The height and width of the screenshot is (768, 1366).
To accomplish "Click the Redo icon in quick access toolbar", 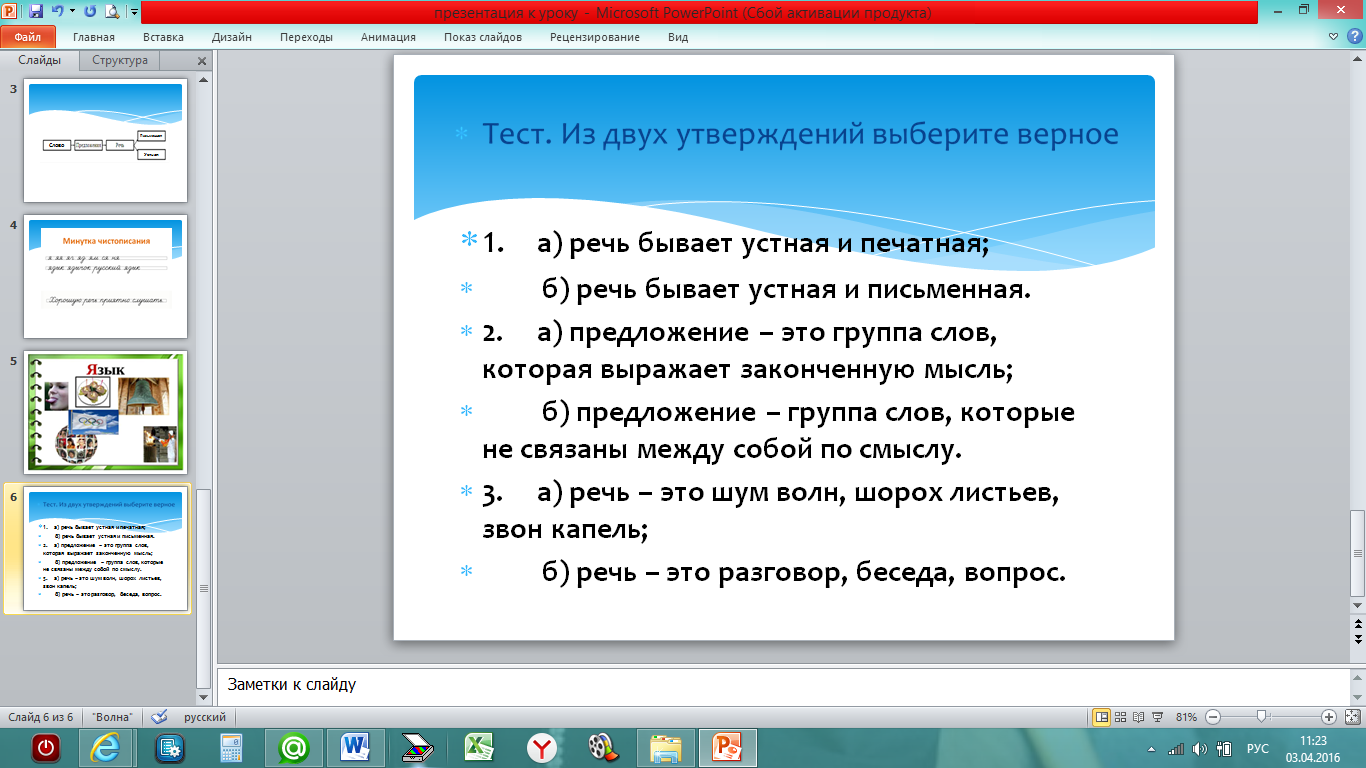I will click(x=90, y=12).
